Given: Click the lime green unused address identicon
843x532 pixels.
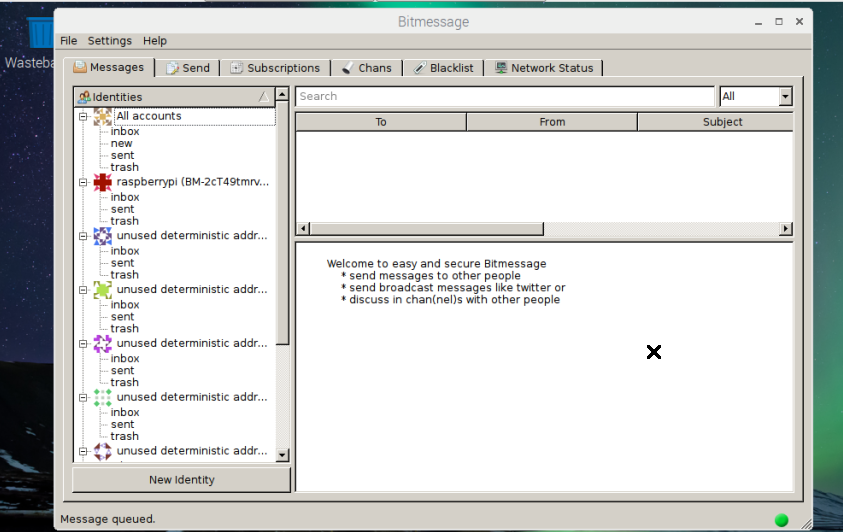Looking at the screenshot, I should coord(103,290).
